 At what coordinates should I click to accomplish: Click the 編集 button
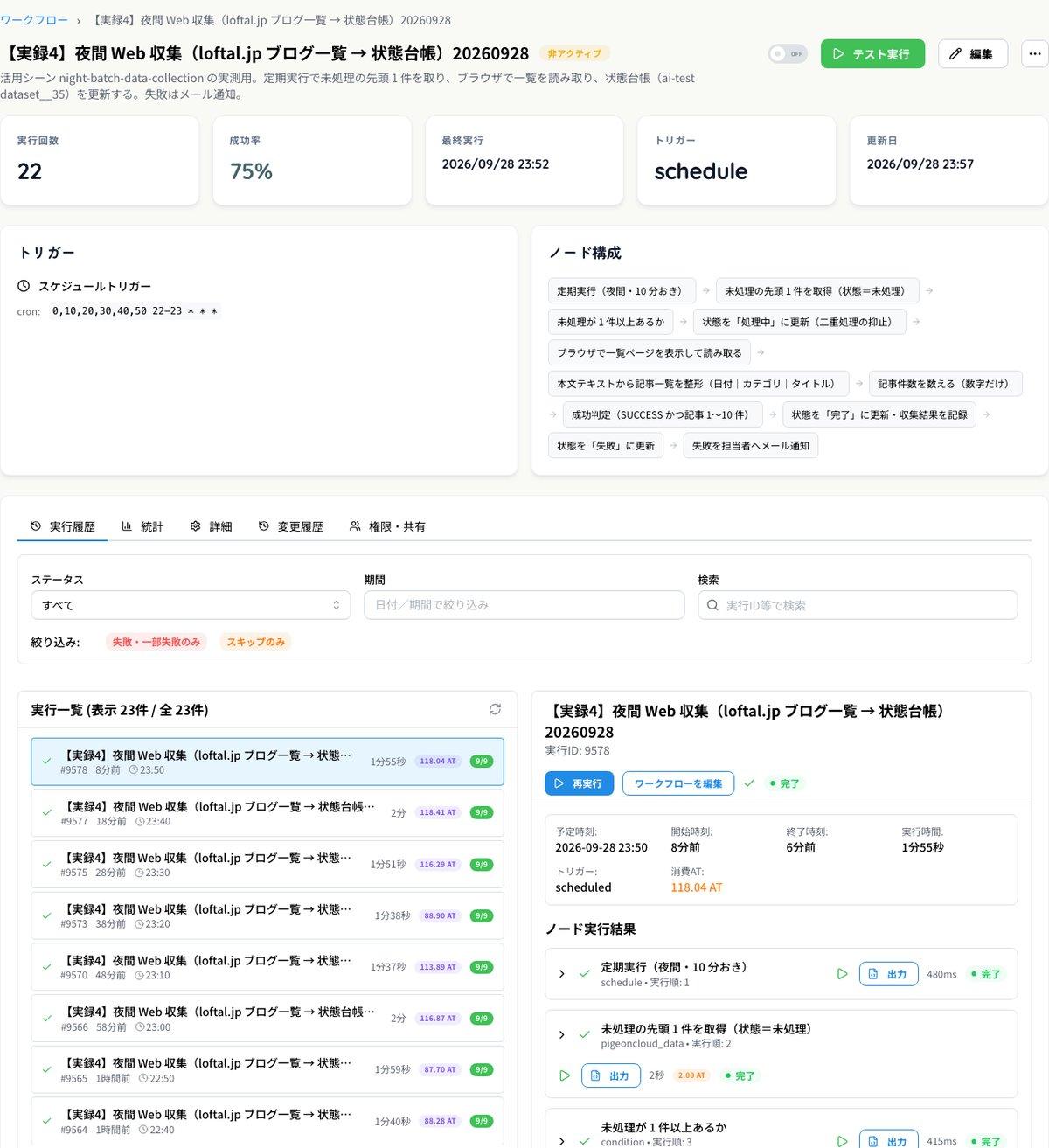[x=972, y=54]
